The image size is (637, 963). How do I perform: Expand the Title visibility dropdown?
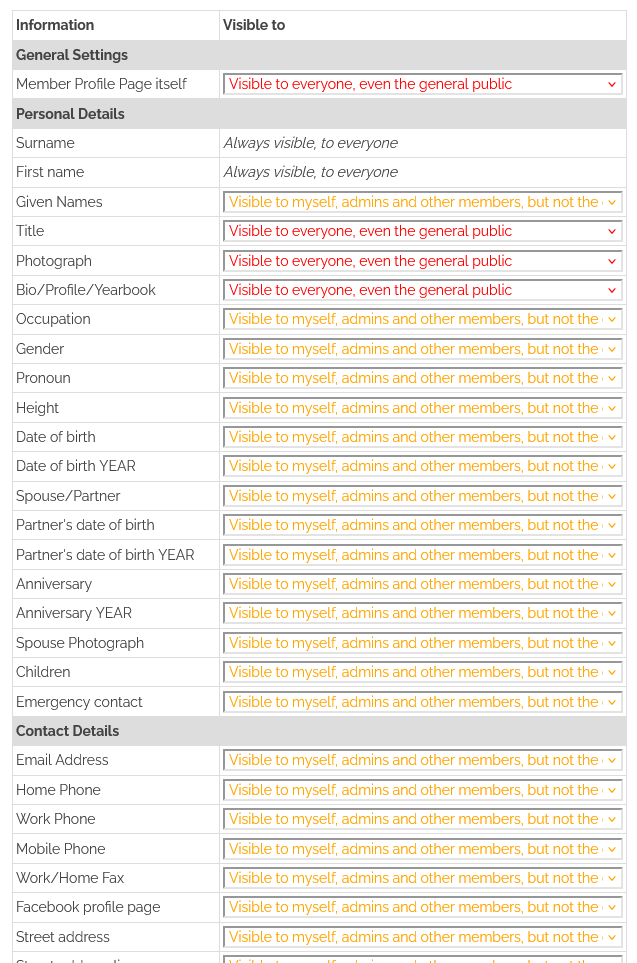tap(422, 231)
